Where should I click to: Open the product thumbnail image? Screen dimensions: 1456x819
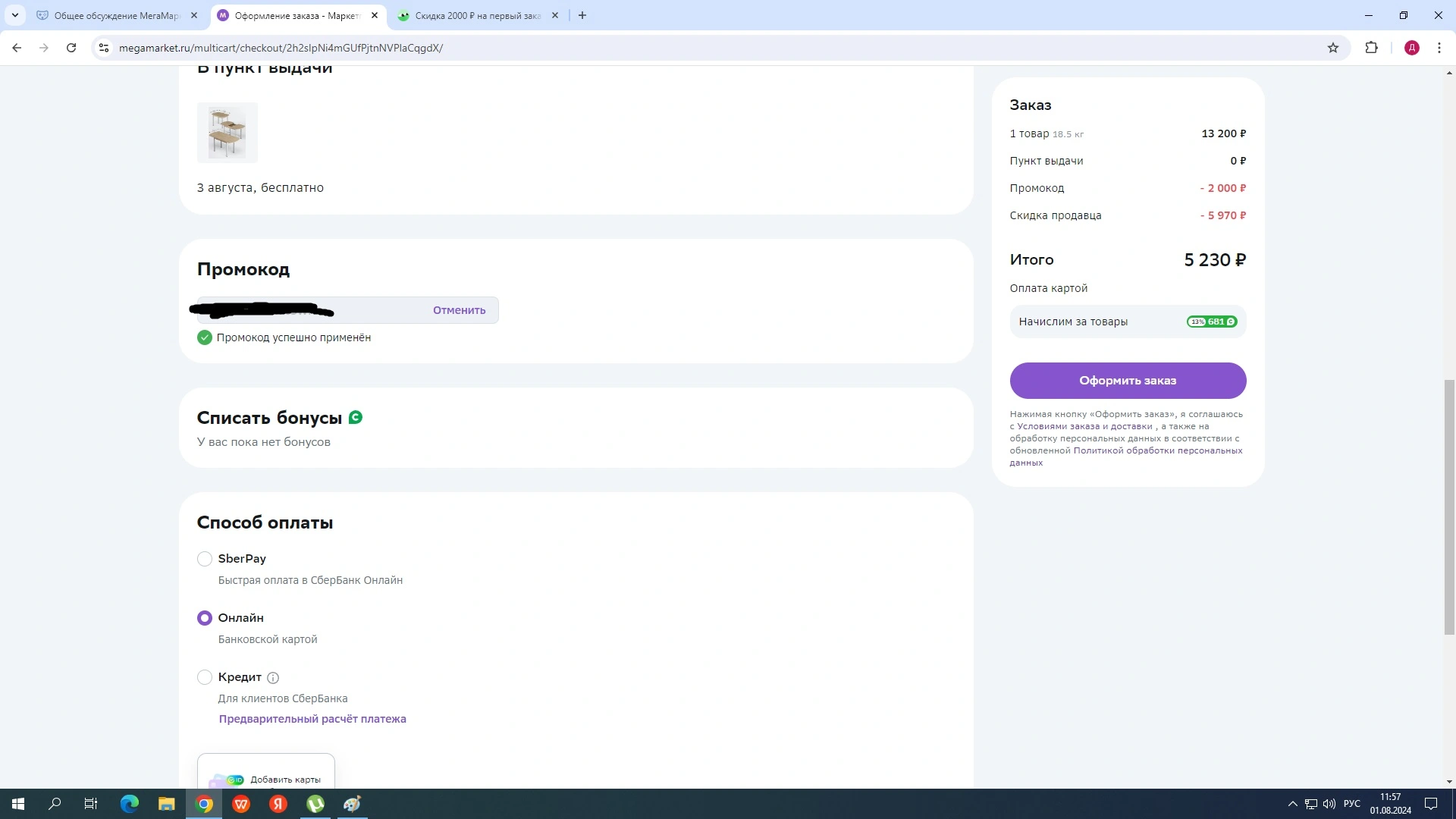(227, 133)
